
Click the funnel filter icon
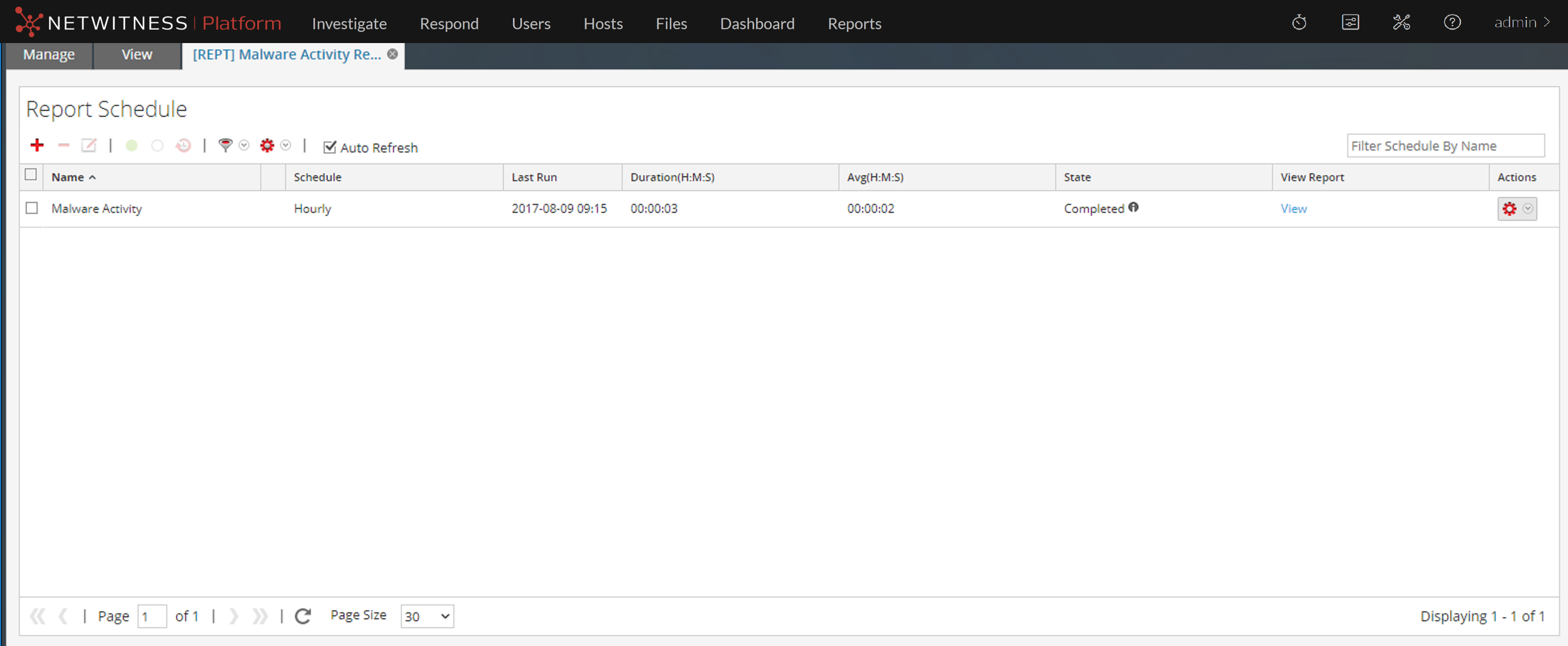point(225,146)
